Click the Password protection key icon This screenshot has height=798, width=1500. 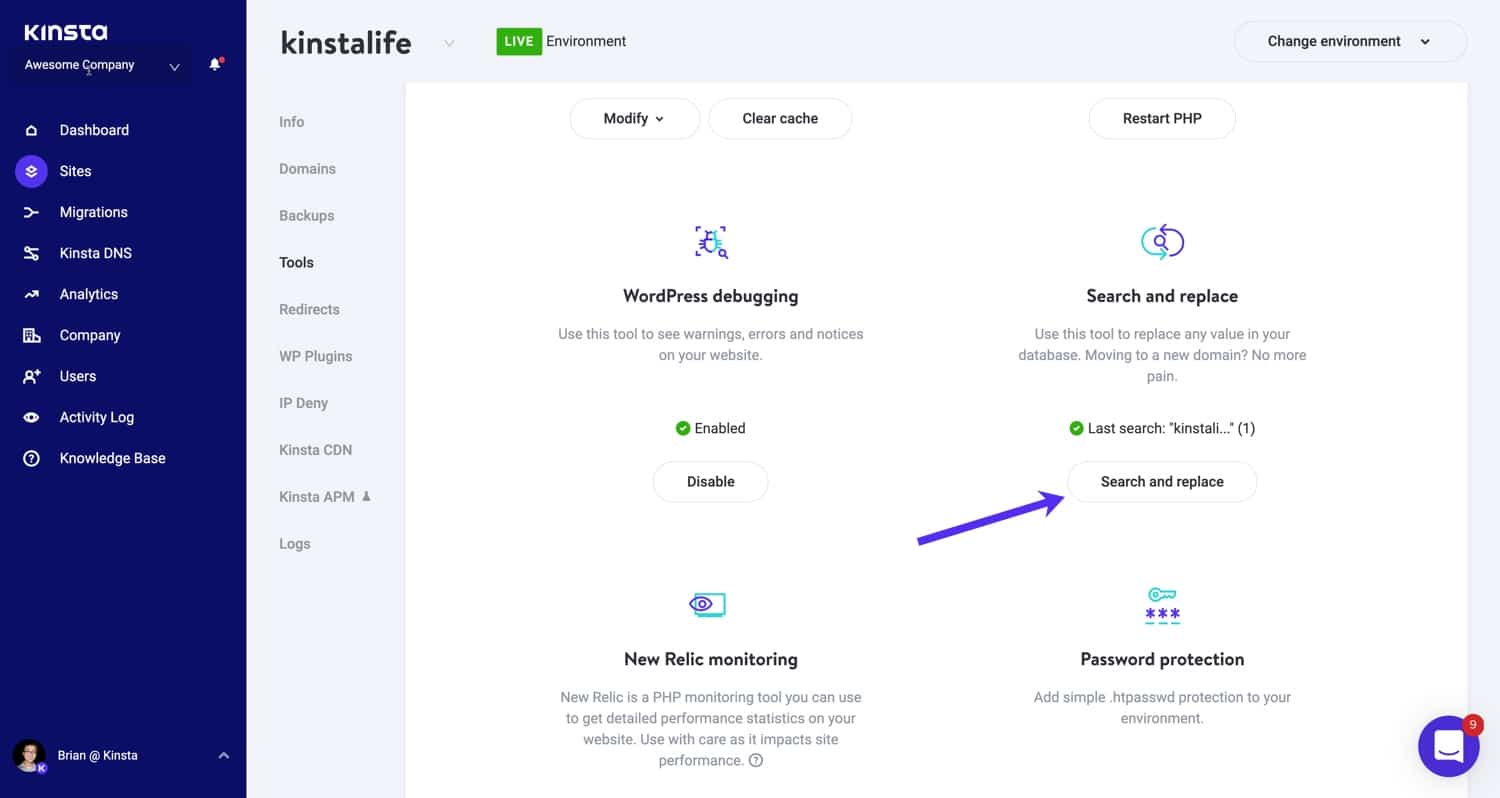[1162, 604]
